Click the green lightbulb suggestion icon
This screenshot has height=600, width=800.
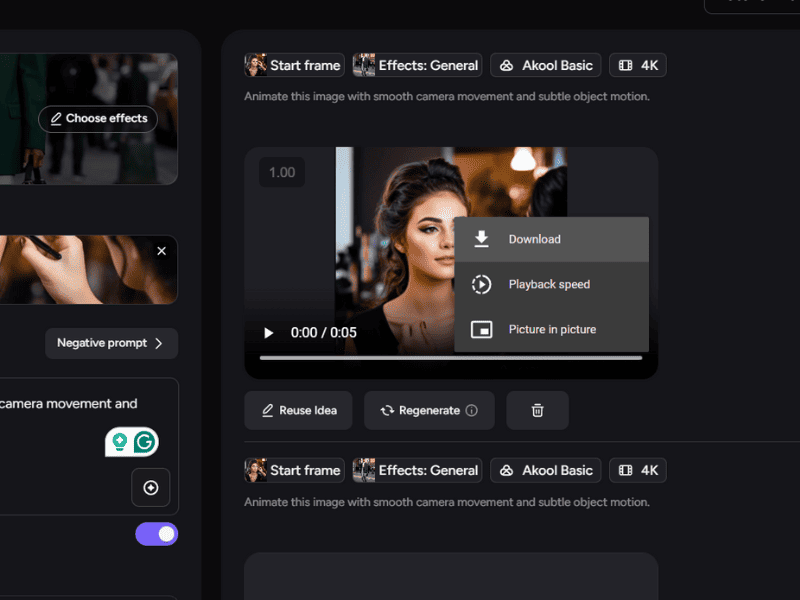pos(120,442)
